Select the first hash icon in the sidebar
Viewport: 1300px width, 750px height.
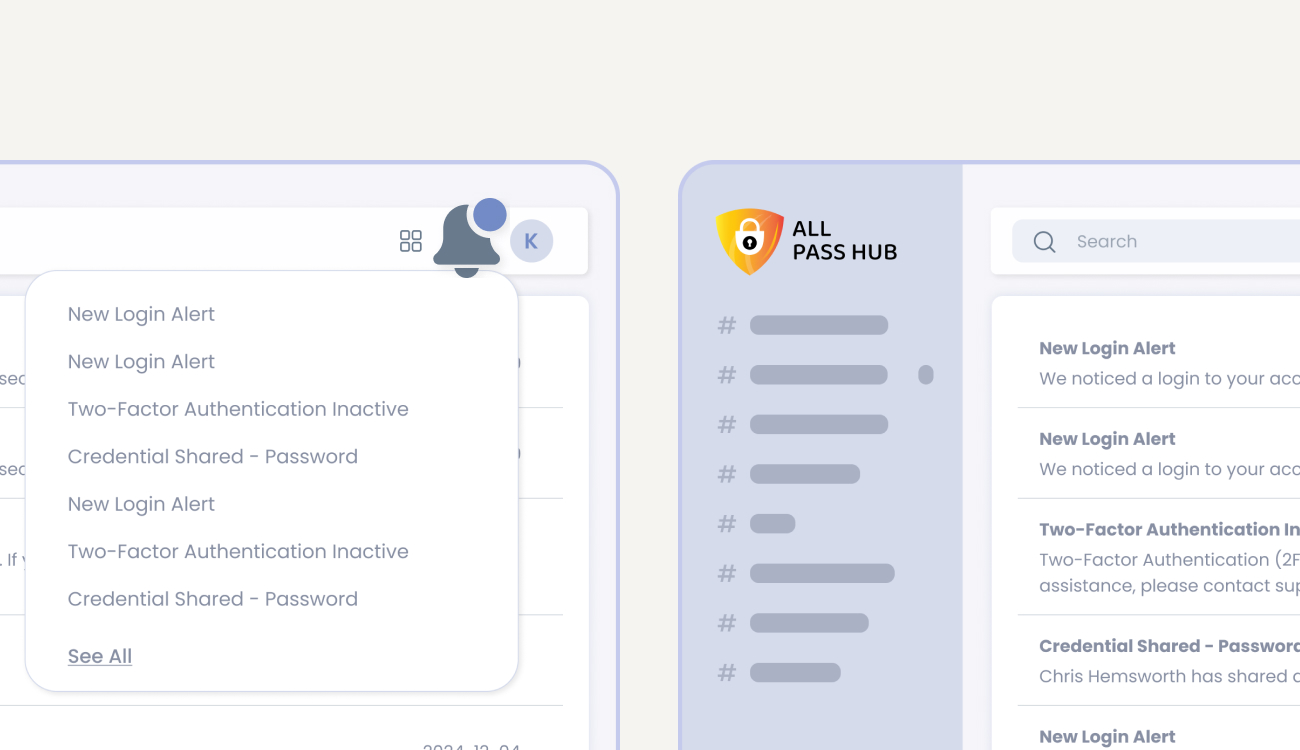click(727, 325)
